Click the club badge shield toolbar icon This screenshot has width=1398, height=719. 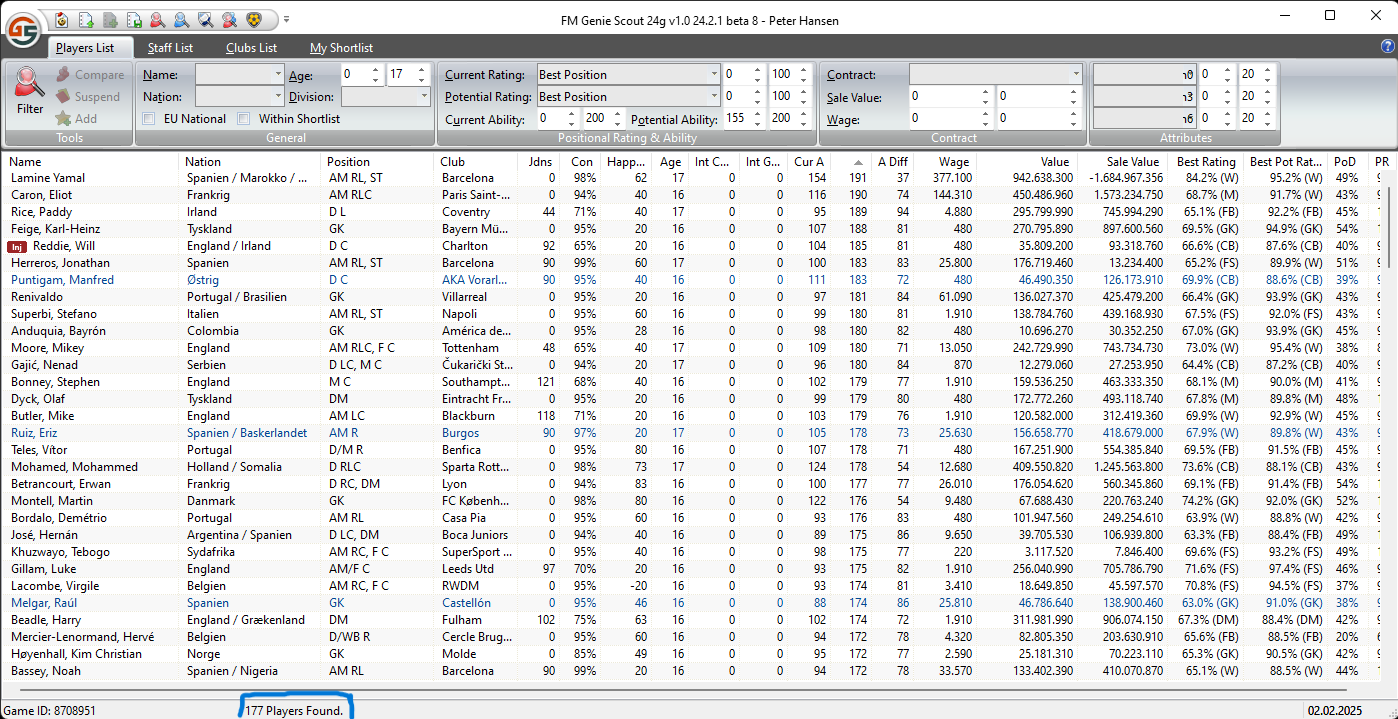point(253,19)
